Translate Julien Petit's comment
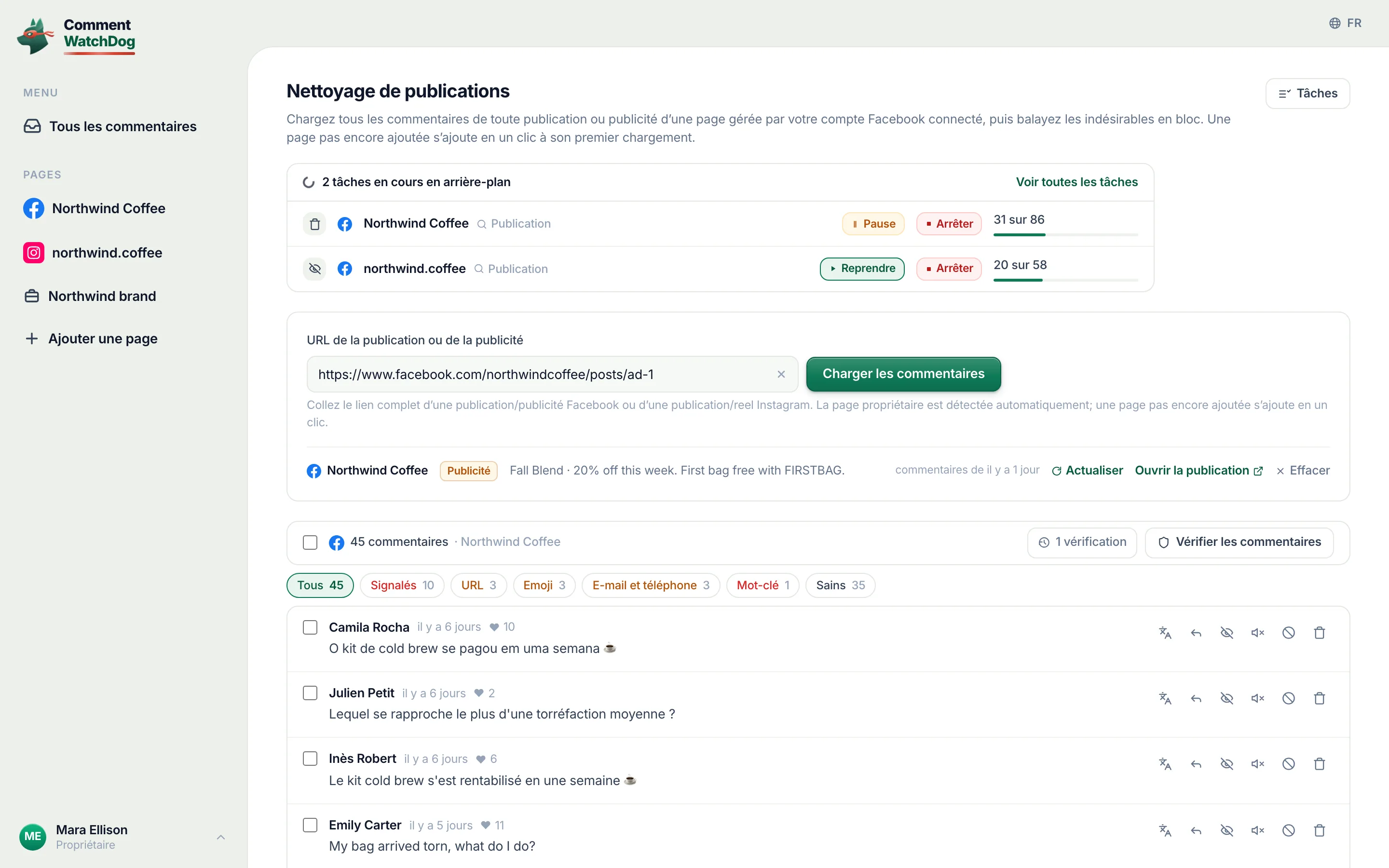The height and width of the screenshot is (868, 1389). [x=1165, y=698]
